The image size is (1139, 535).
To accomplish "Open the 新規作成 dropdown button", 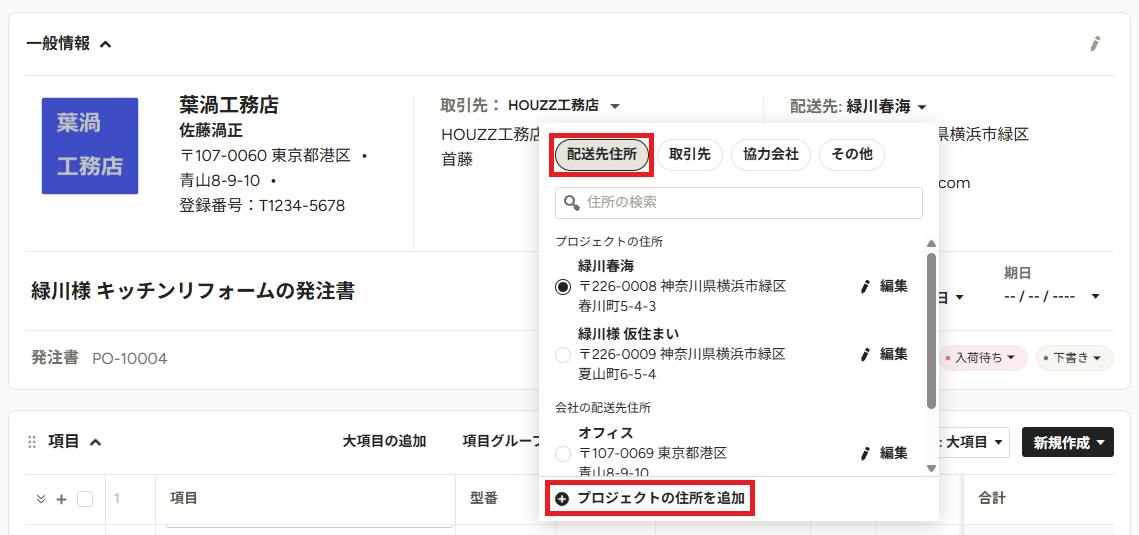I will (x=1068, y=442).
